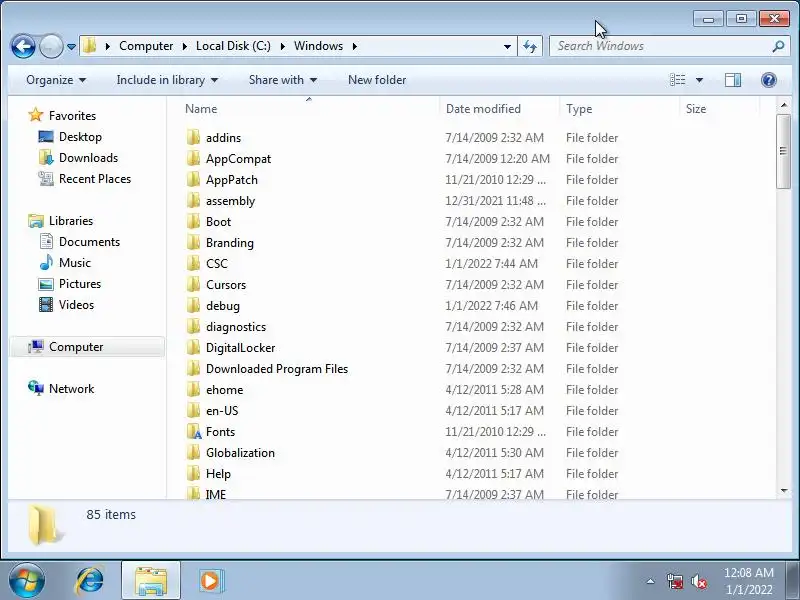Viewport: 800px width, 600px height.
Task: Go back with the blue Back arrow
Action: click(23, 46)
